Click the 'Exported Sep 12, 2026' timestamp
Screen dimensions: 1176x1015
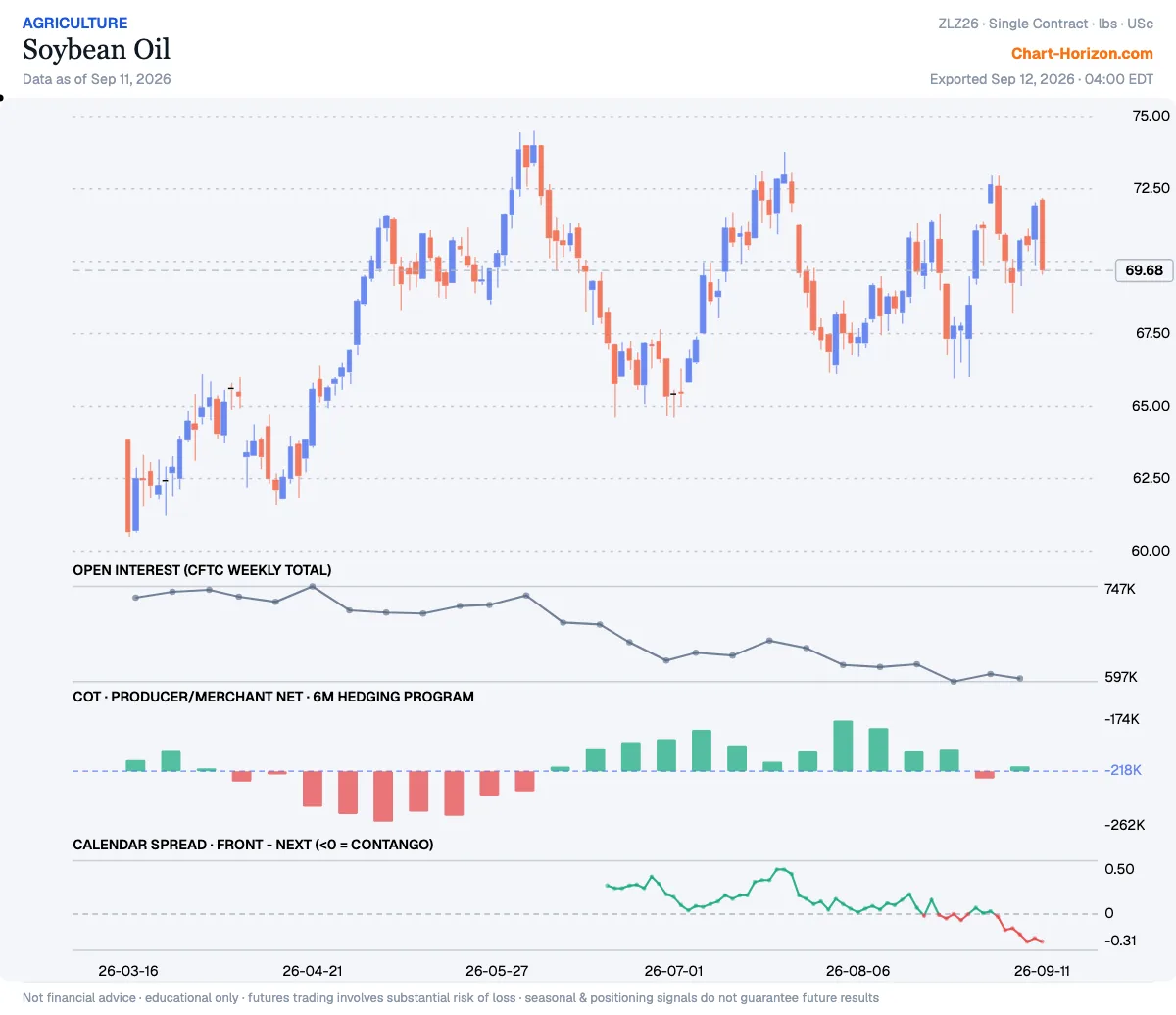click(1042, 79)
